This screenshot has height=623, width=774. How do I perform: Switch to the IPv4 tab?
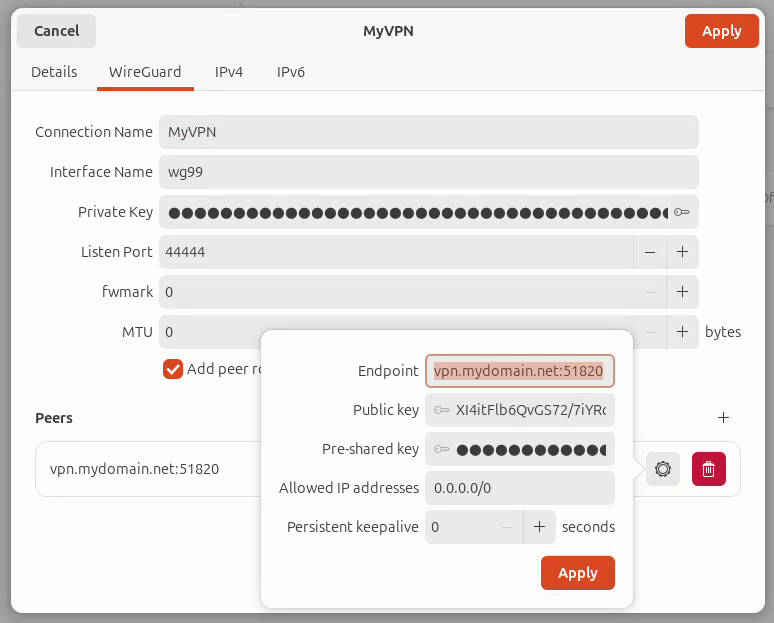click(229, 72)
